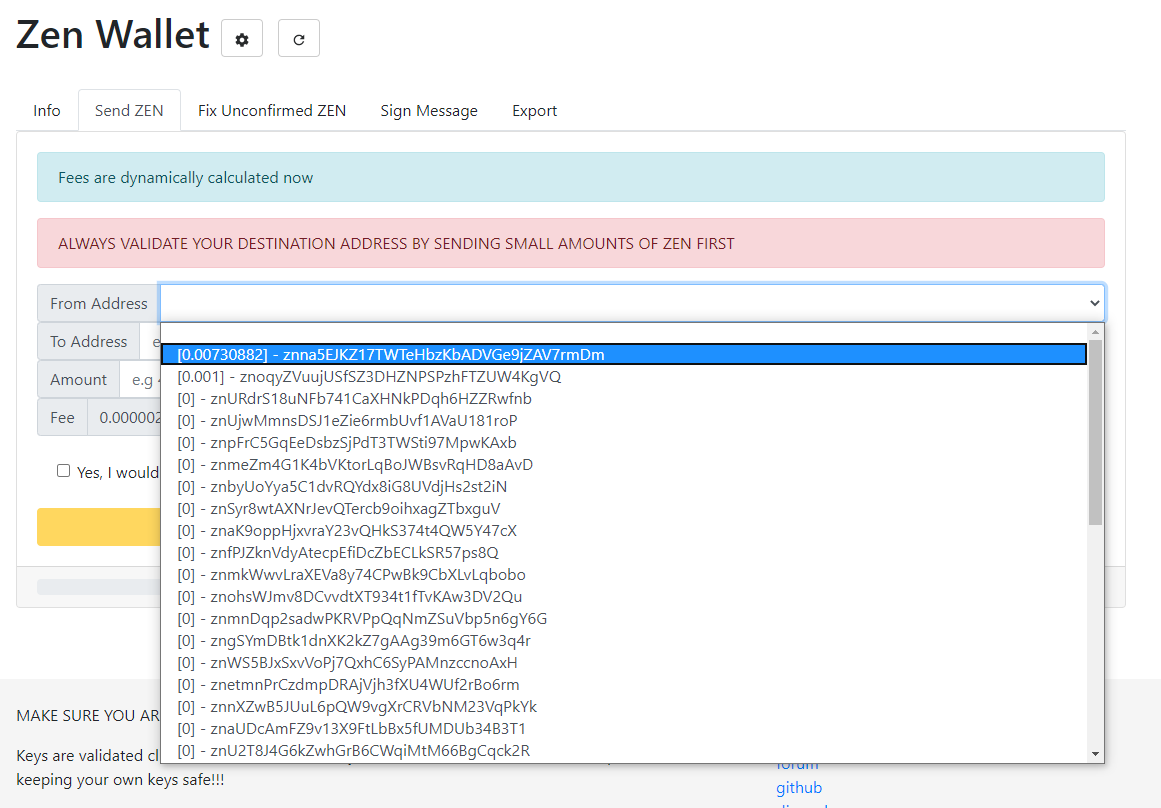The width and height of the screenshot is (1161, 808).
Task: Select the Send ZEN tab
Action: click(129, 110)
